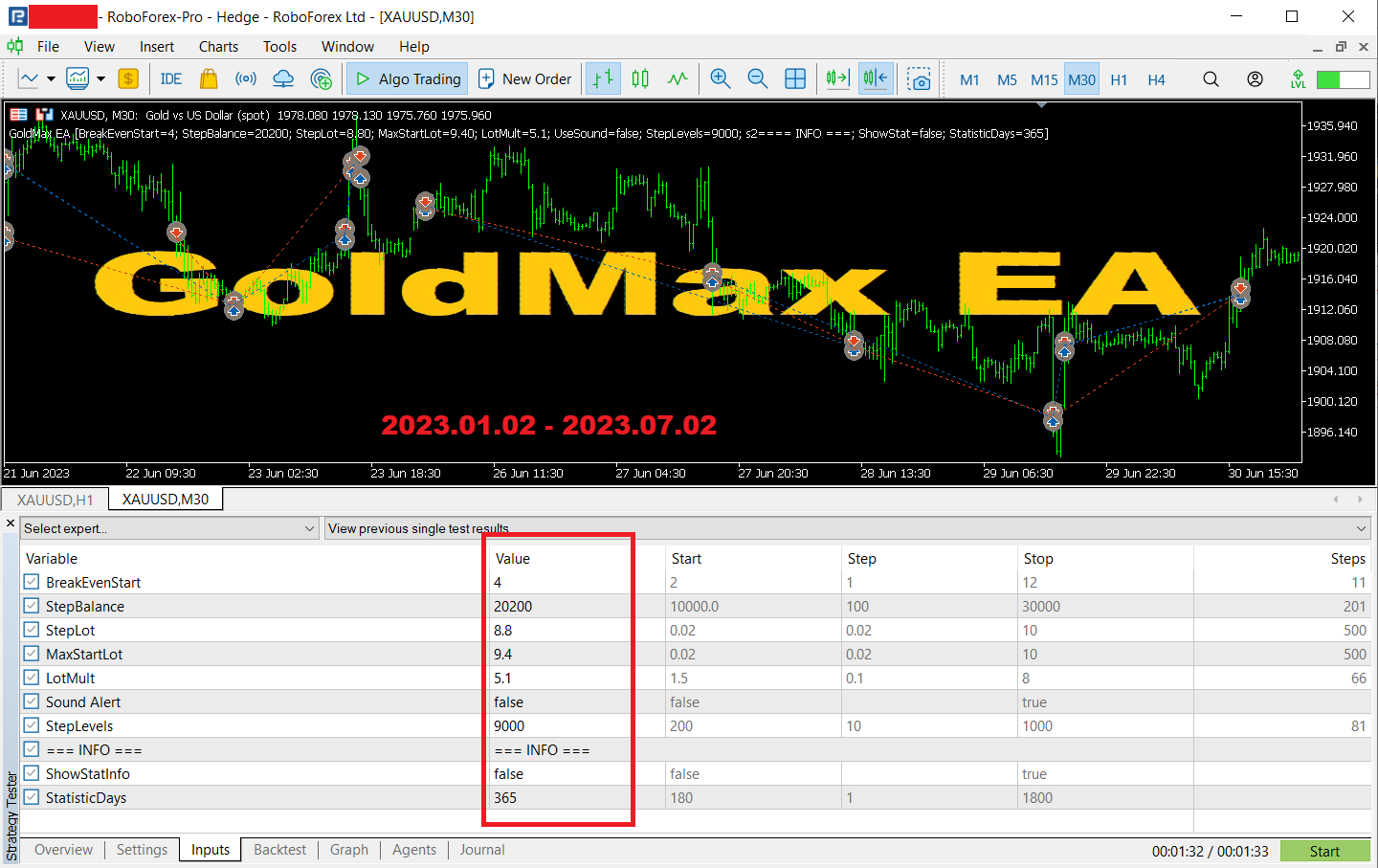Restore the inner chart window
Image resolution: width=1378 pixels, height=868 pixels.
(x=1341, y=46)
